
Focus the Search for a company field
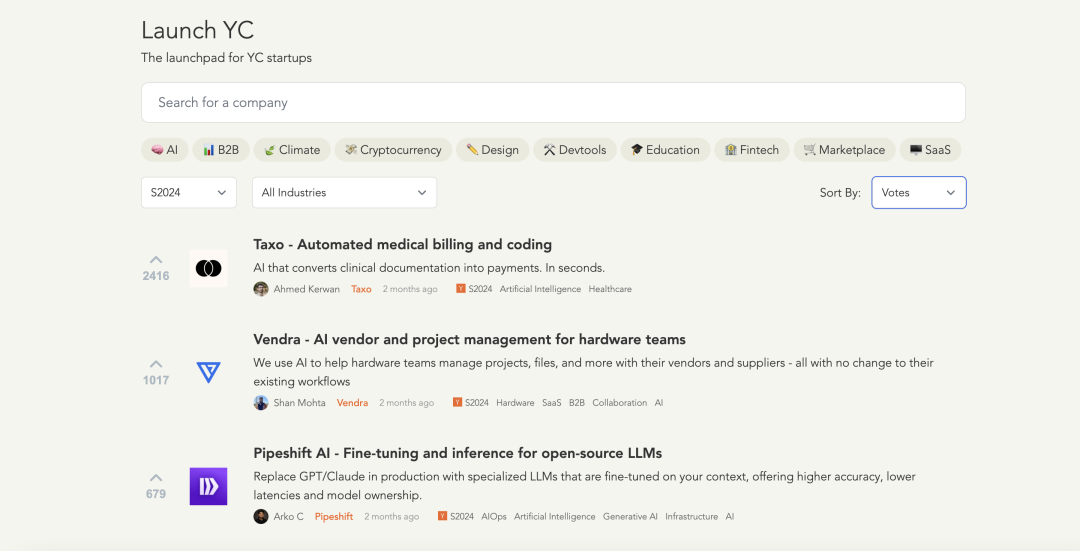tap(553, 103)
